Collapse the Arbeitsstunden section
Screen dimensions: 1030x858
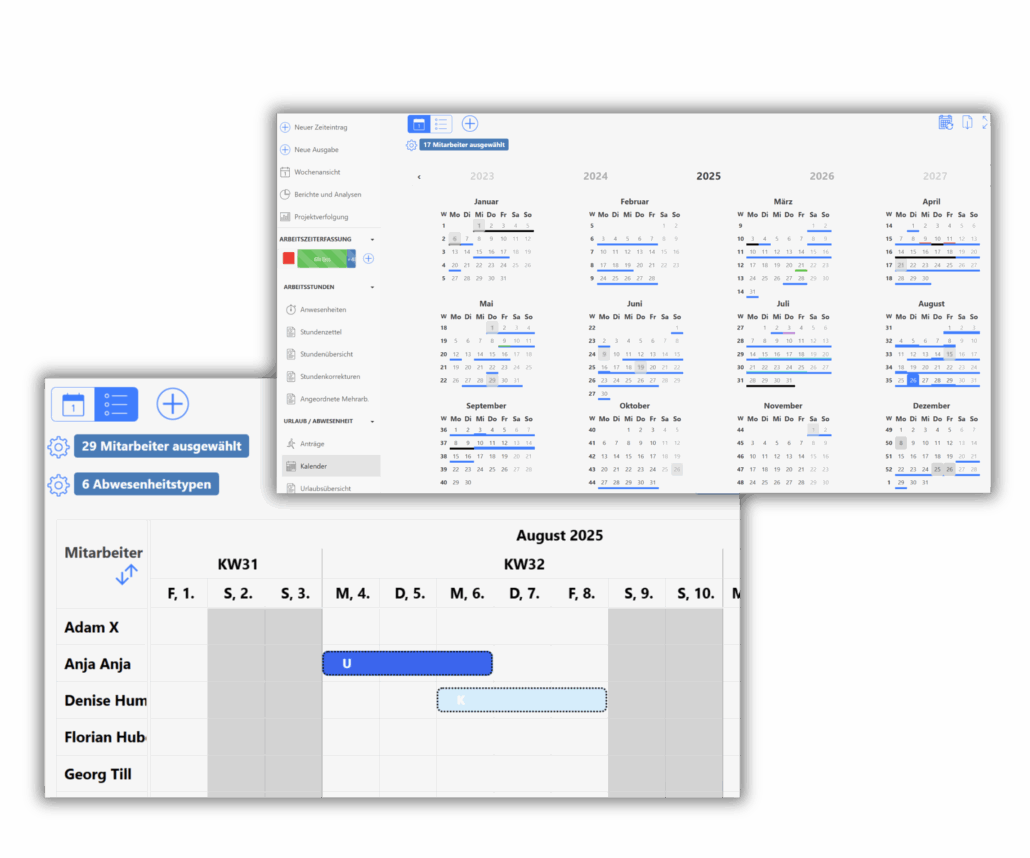(373, 287)
